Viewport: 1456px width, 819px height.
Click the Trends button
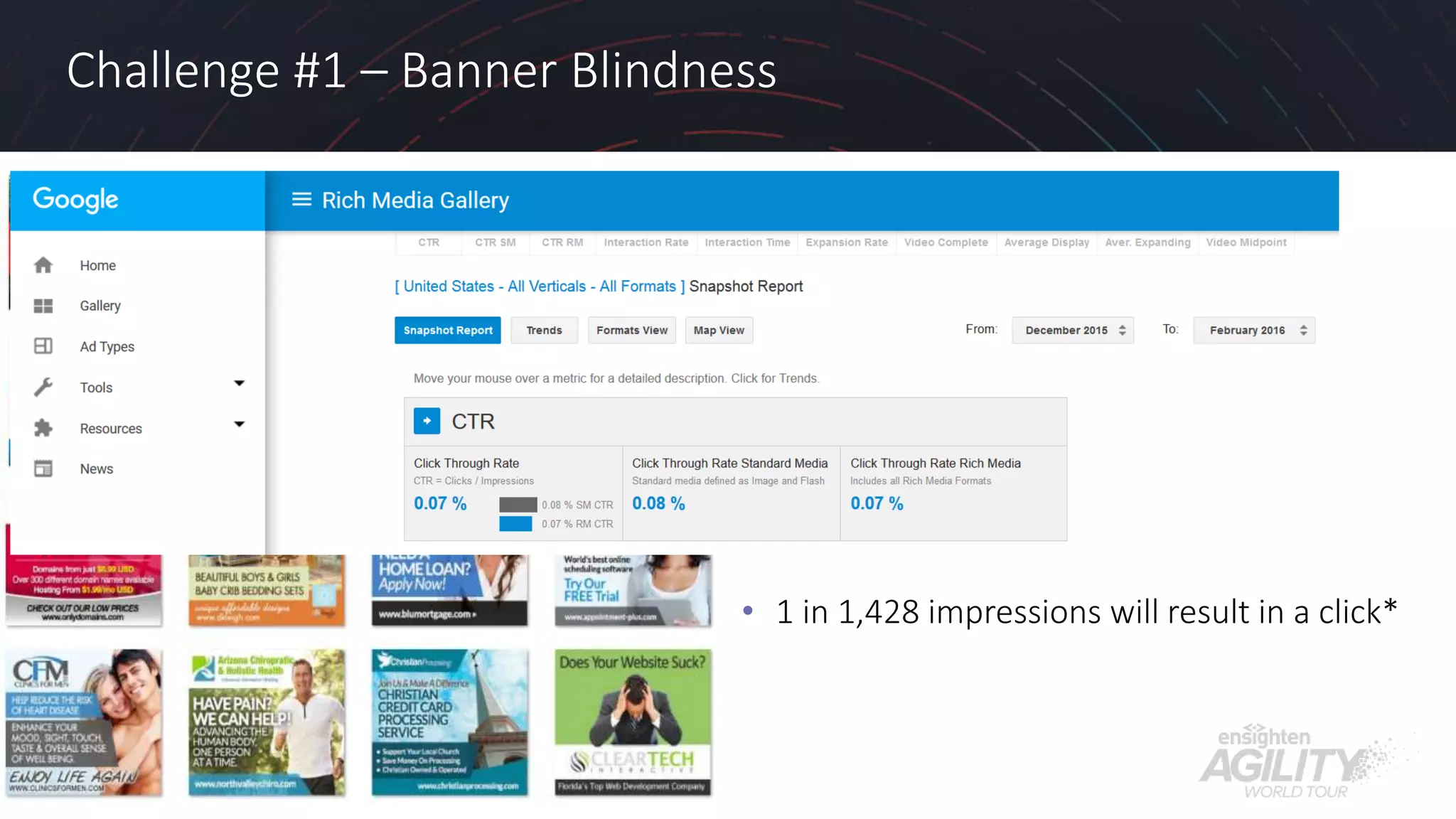click(x=545, y=330)
